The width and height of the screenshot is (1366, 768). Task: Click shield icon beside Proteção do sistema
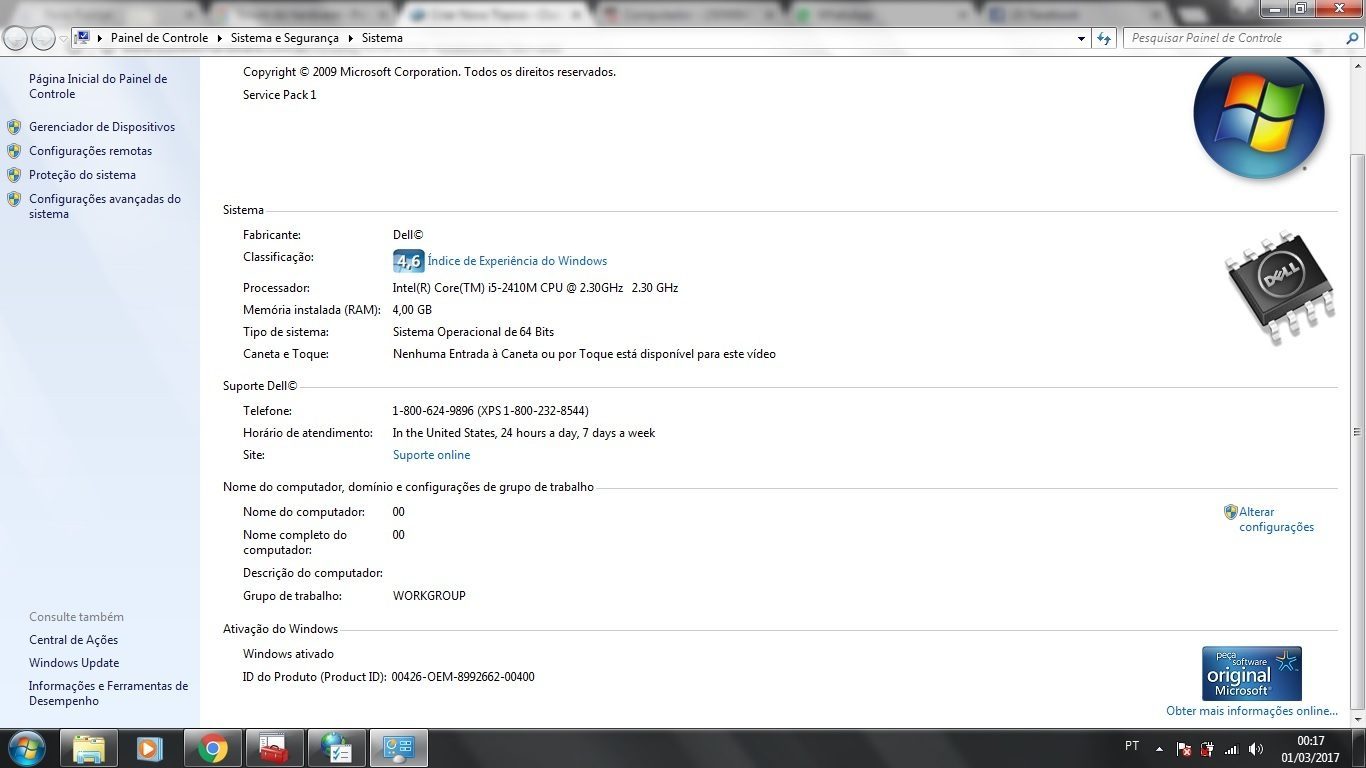(x=14, y=175)
